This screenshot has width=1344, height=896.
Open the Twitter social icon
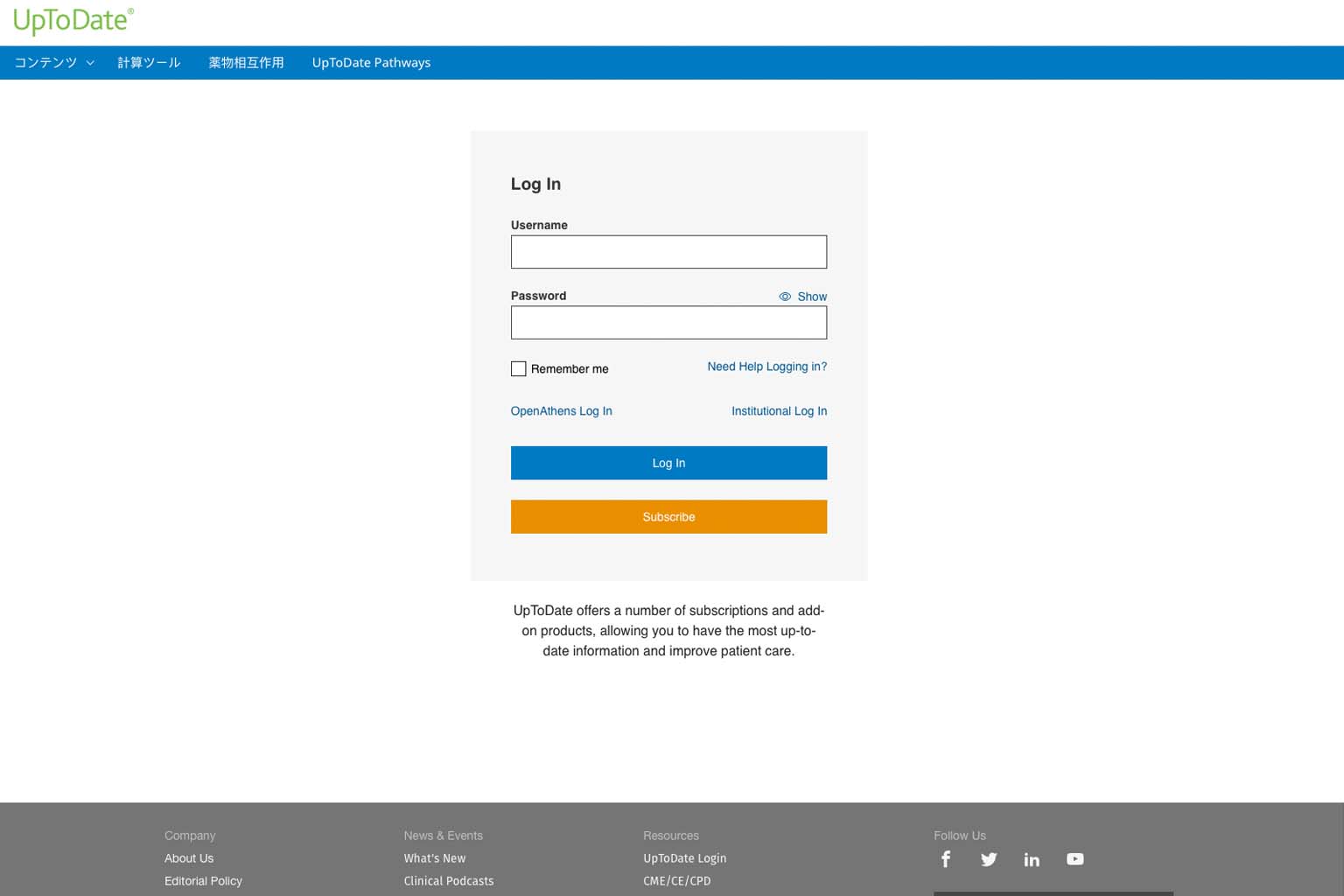pyautogui.click(x=989, y=859)
